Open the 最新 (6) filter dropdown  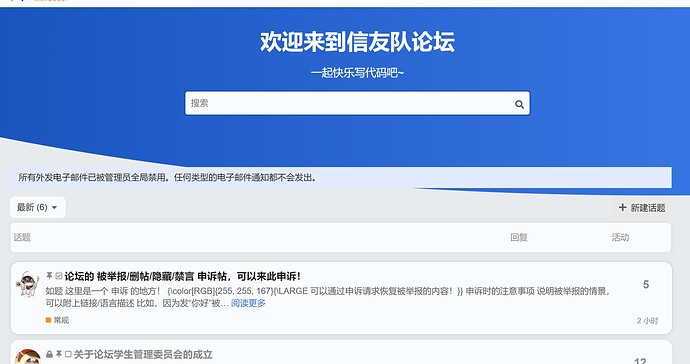tap(37, 207)
